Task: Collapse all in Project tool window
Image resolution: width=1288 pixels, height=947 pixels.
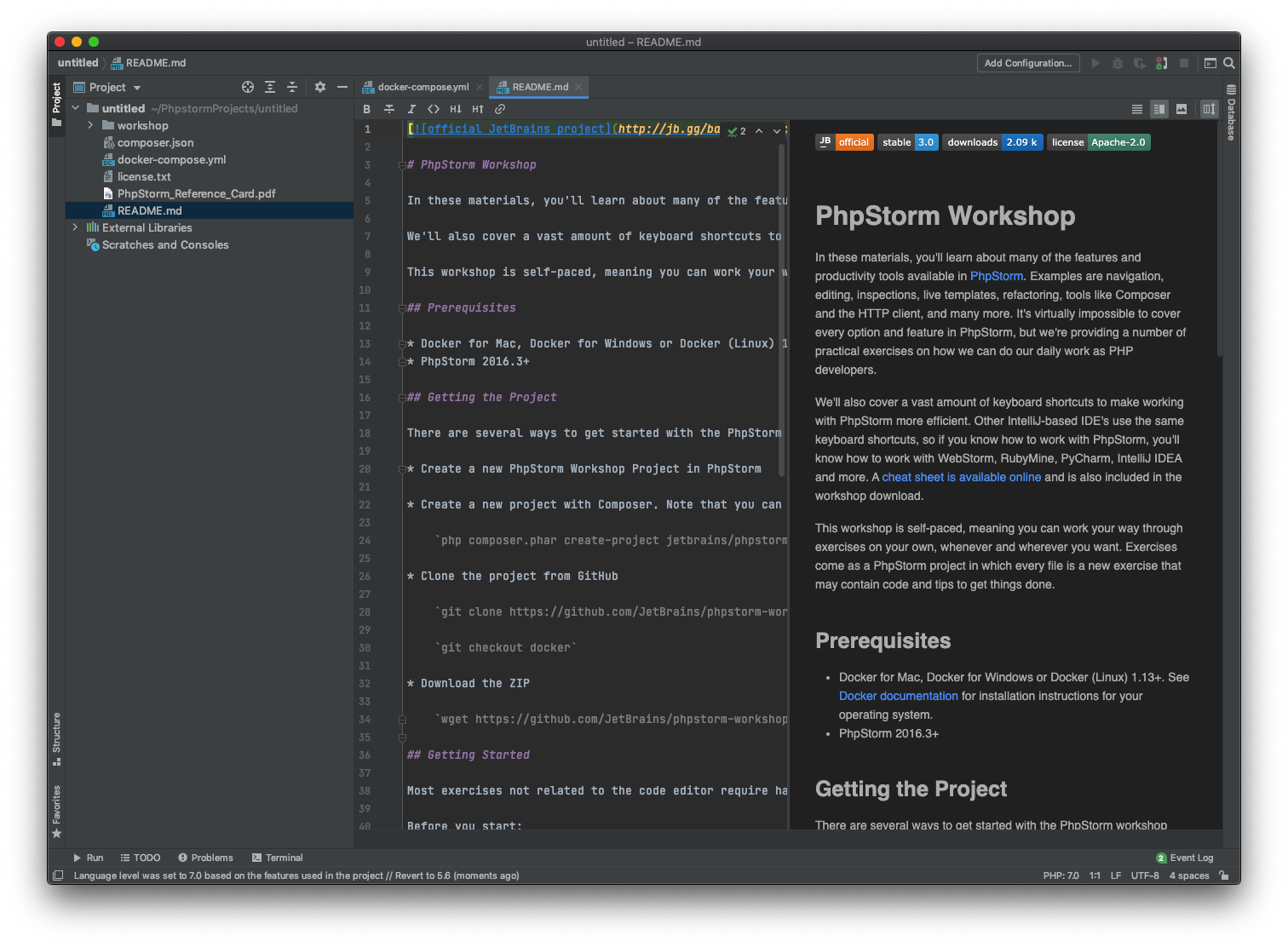Action: (292, 87)
